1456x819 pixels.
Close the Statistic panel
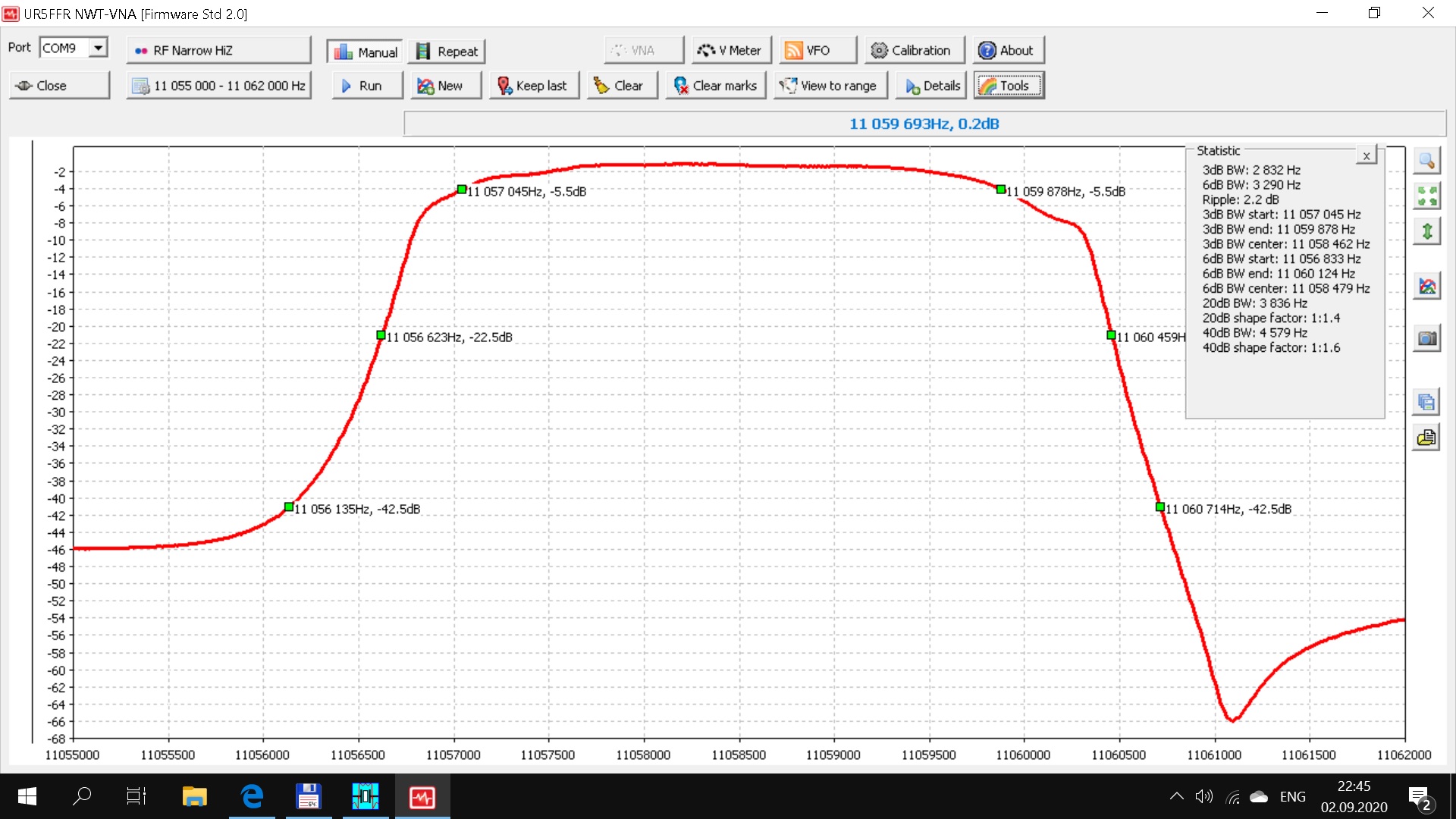point(1366,156)
